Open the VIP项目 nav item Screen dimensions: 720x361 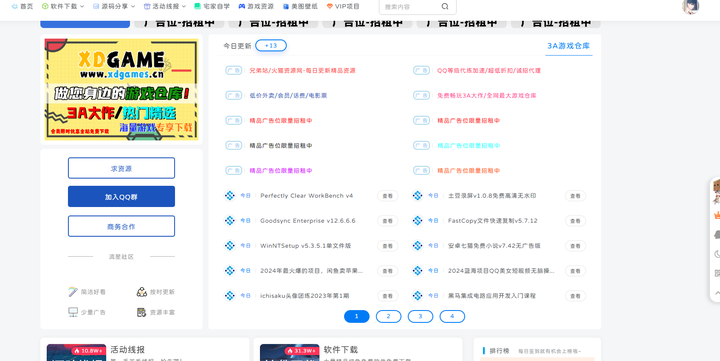click(x=347, y=6)
